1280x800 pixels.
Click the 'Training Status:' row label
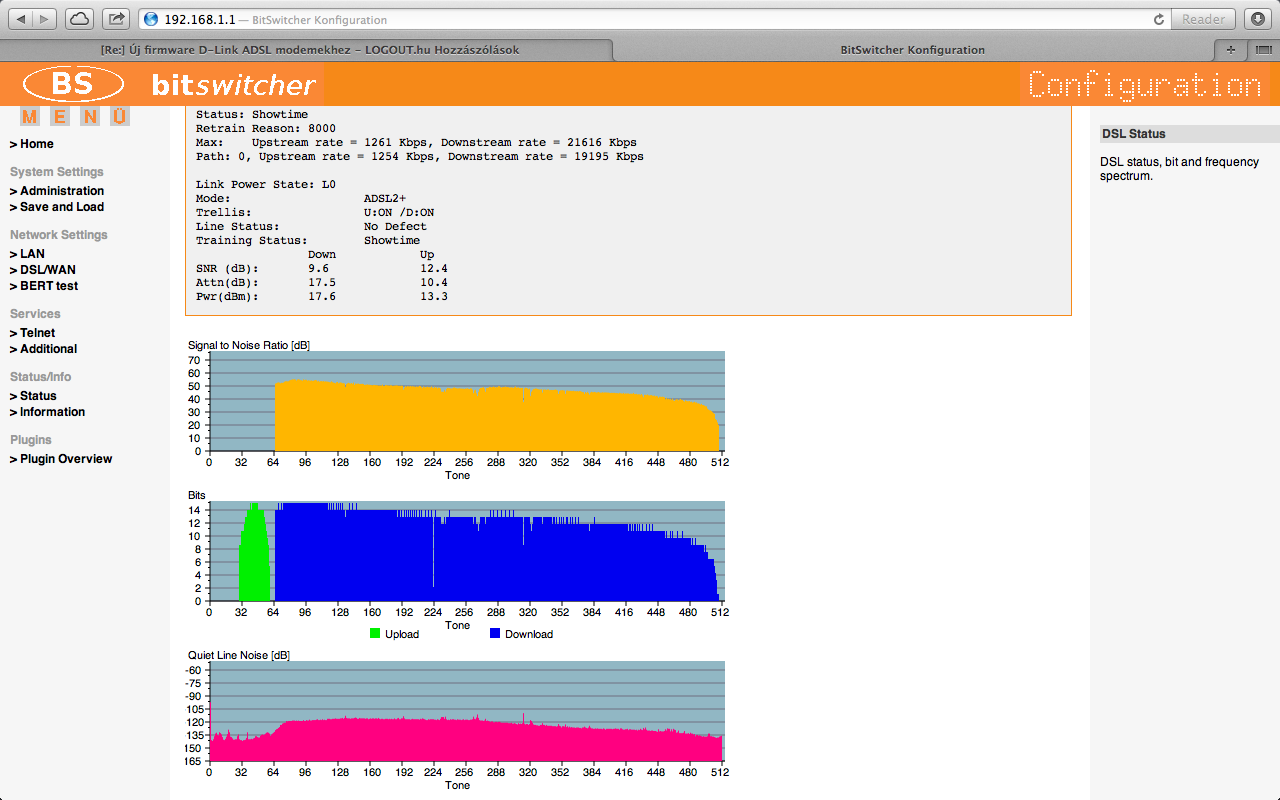pyautogui.click(x=252, y=241)
